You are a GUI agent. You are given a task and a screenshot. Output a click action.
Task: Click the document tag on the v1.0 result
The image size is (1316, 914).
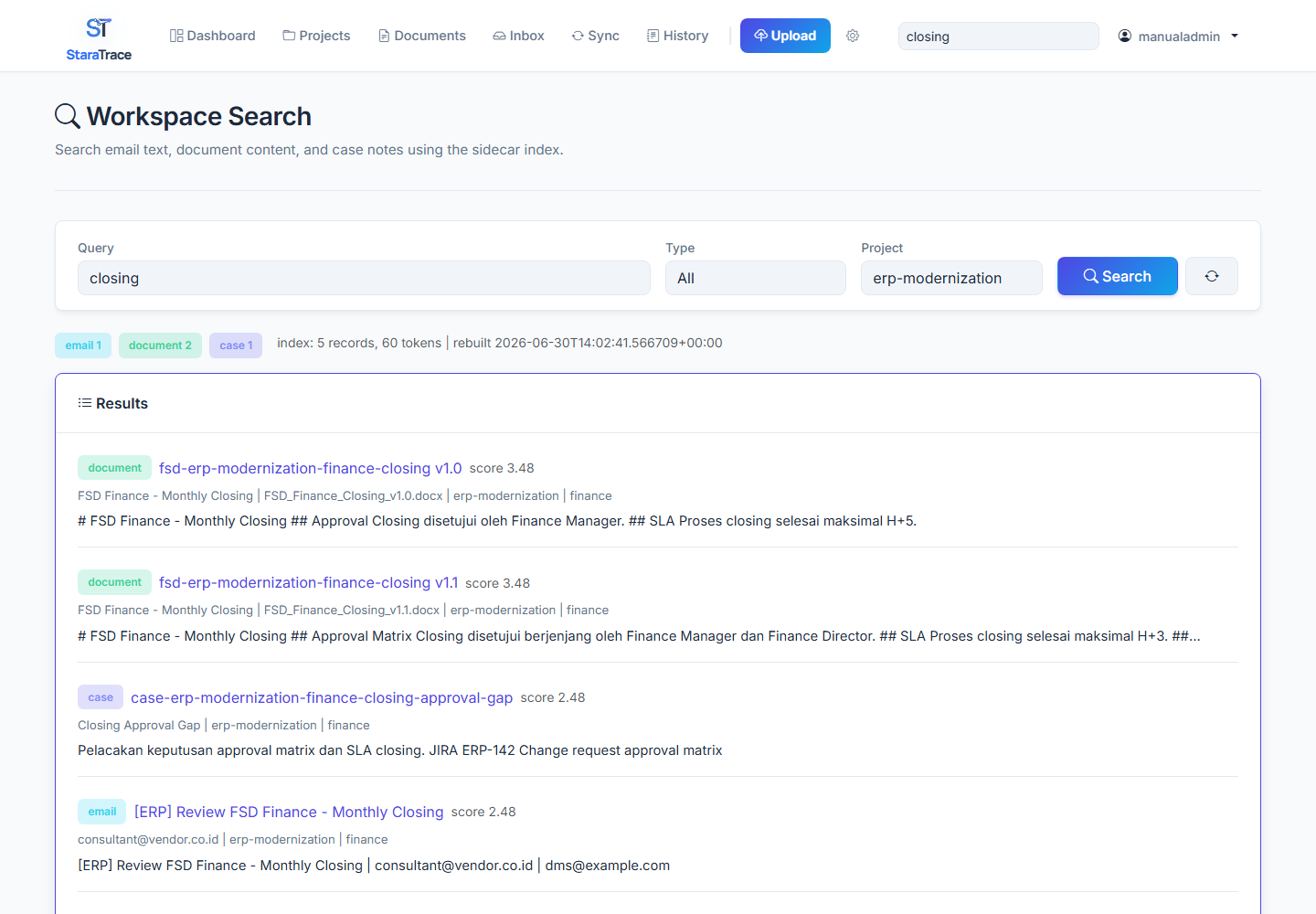[114, 468]
